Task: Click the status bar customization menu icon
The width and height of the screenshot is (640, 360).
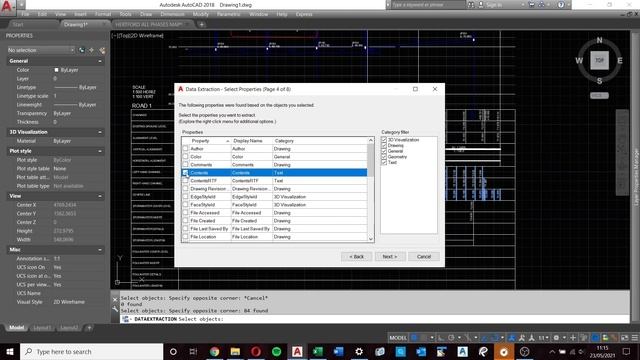Action: click(634, 338)
